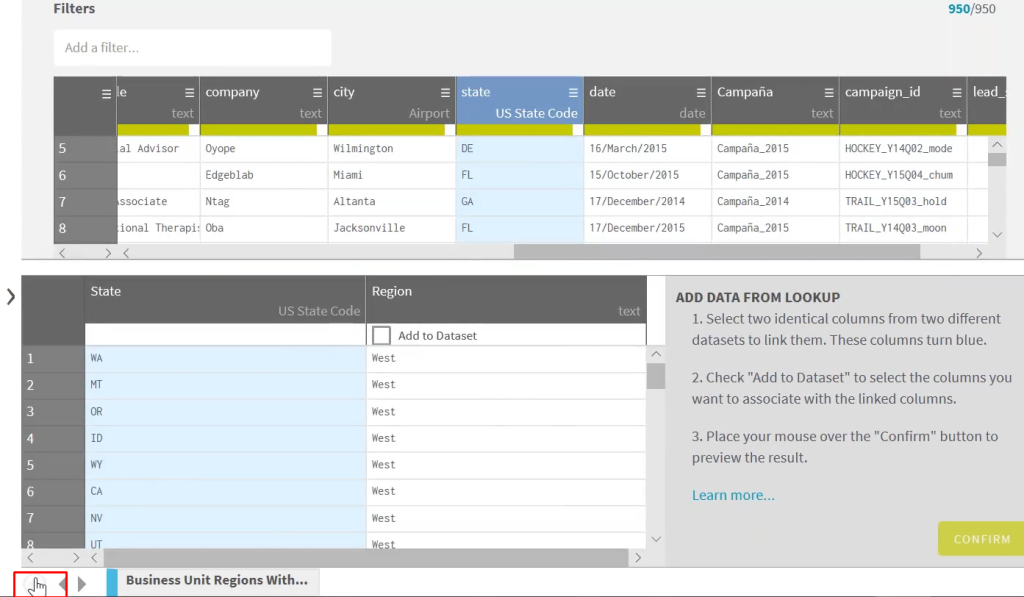Open the Campaña column menu icon
Screen dimensions: 1024x597
click(x=830, y=92)
